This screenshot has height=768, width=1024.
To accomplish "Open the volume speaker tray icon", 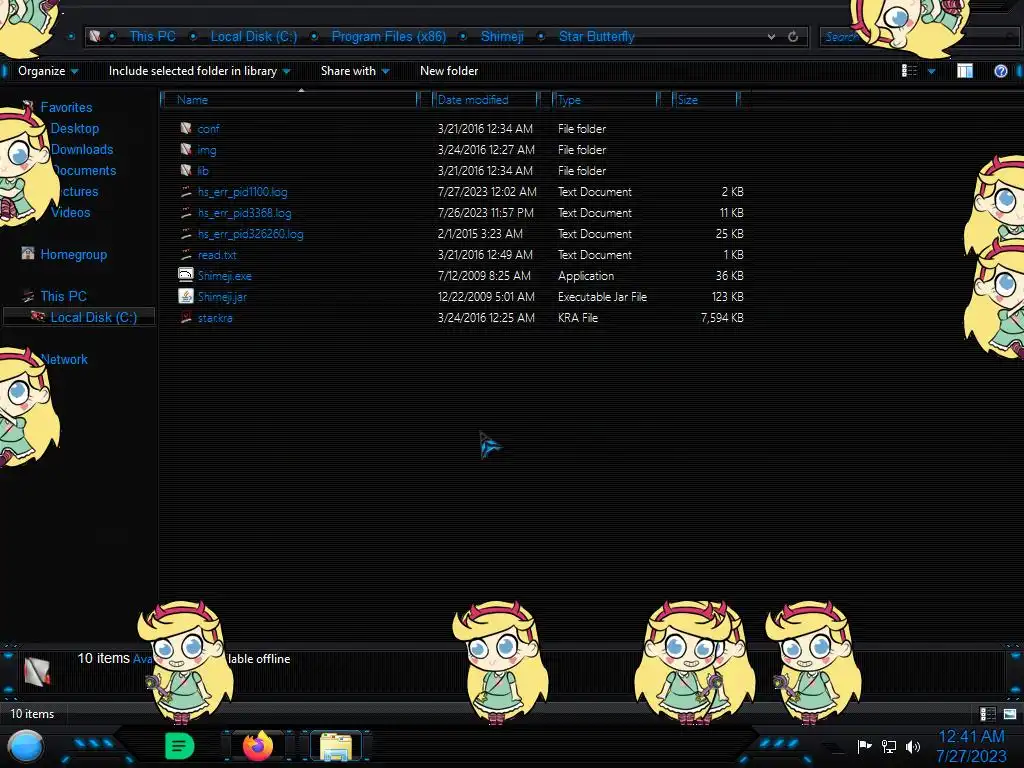I will 913,746.
